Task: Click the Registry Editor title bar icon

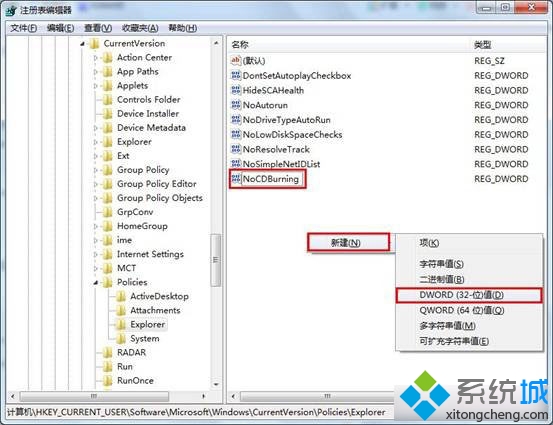Action: 11,11
